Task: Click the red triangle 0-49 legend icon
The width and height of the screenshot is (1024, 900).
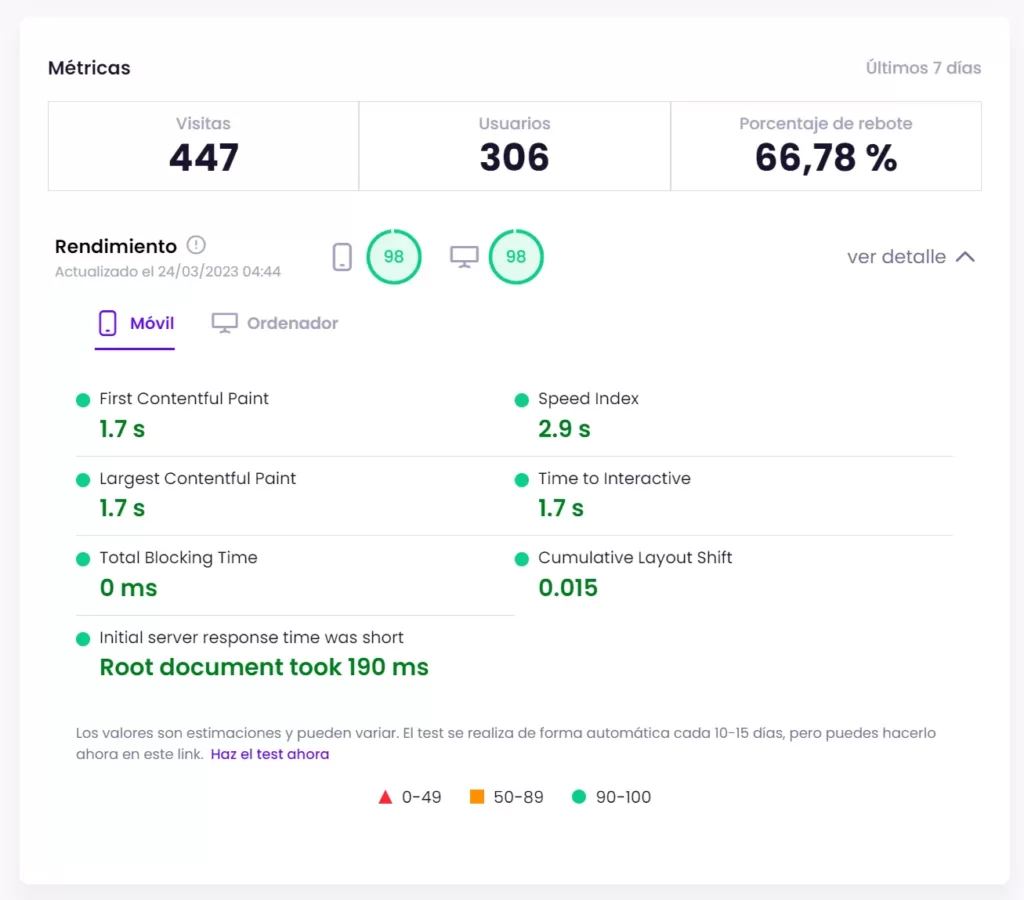Action: (x=385, y=797)
